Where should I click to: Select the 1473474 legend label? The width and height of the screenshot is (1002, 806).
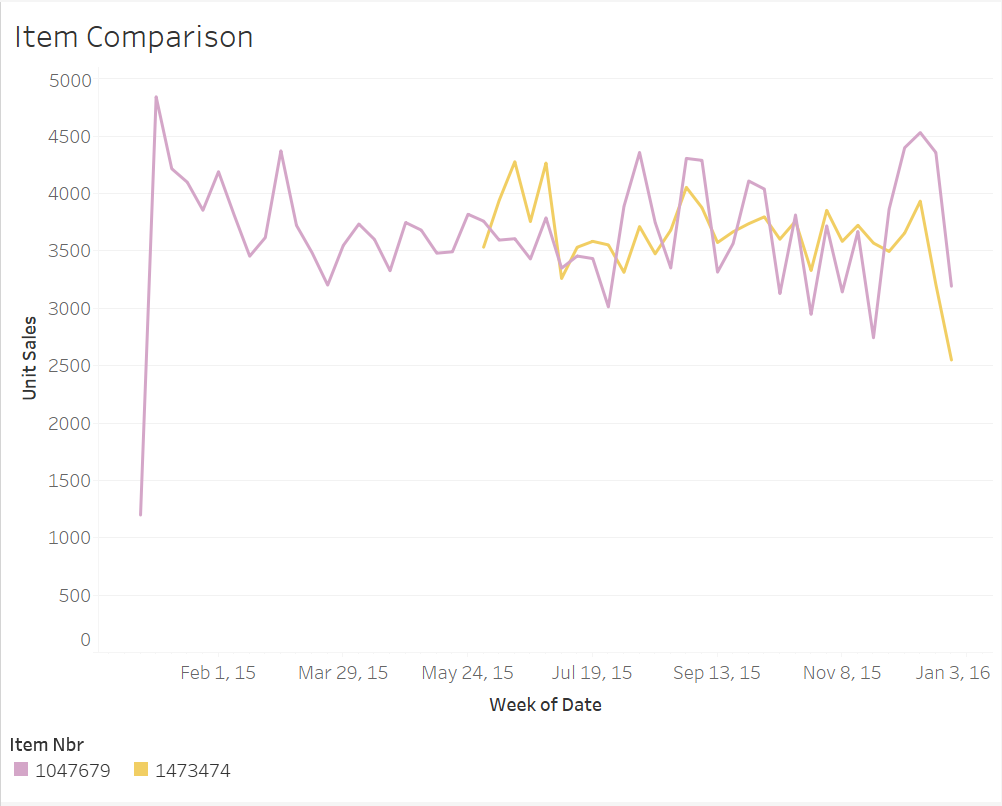(192, 770)
